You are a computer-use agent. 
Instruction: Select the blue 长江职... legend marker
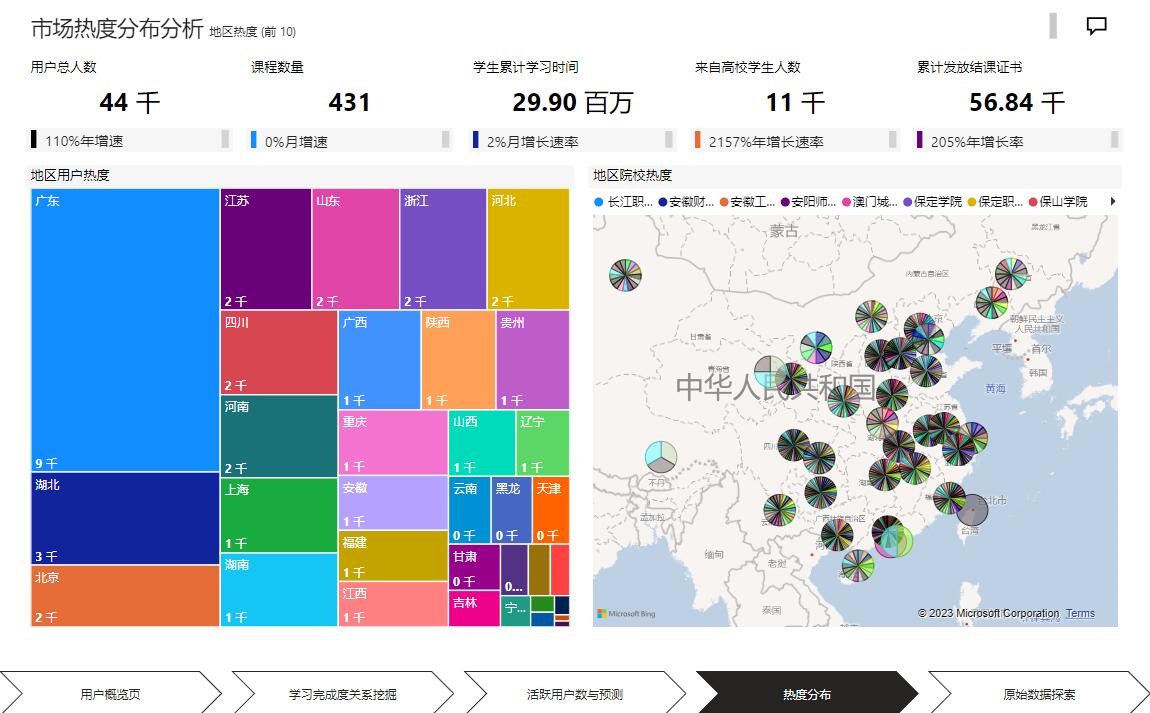click(x=599, y=202)
